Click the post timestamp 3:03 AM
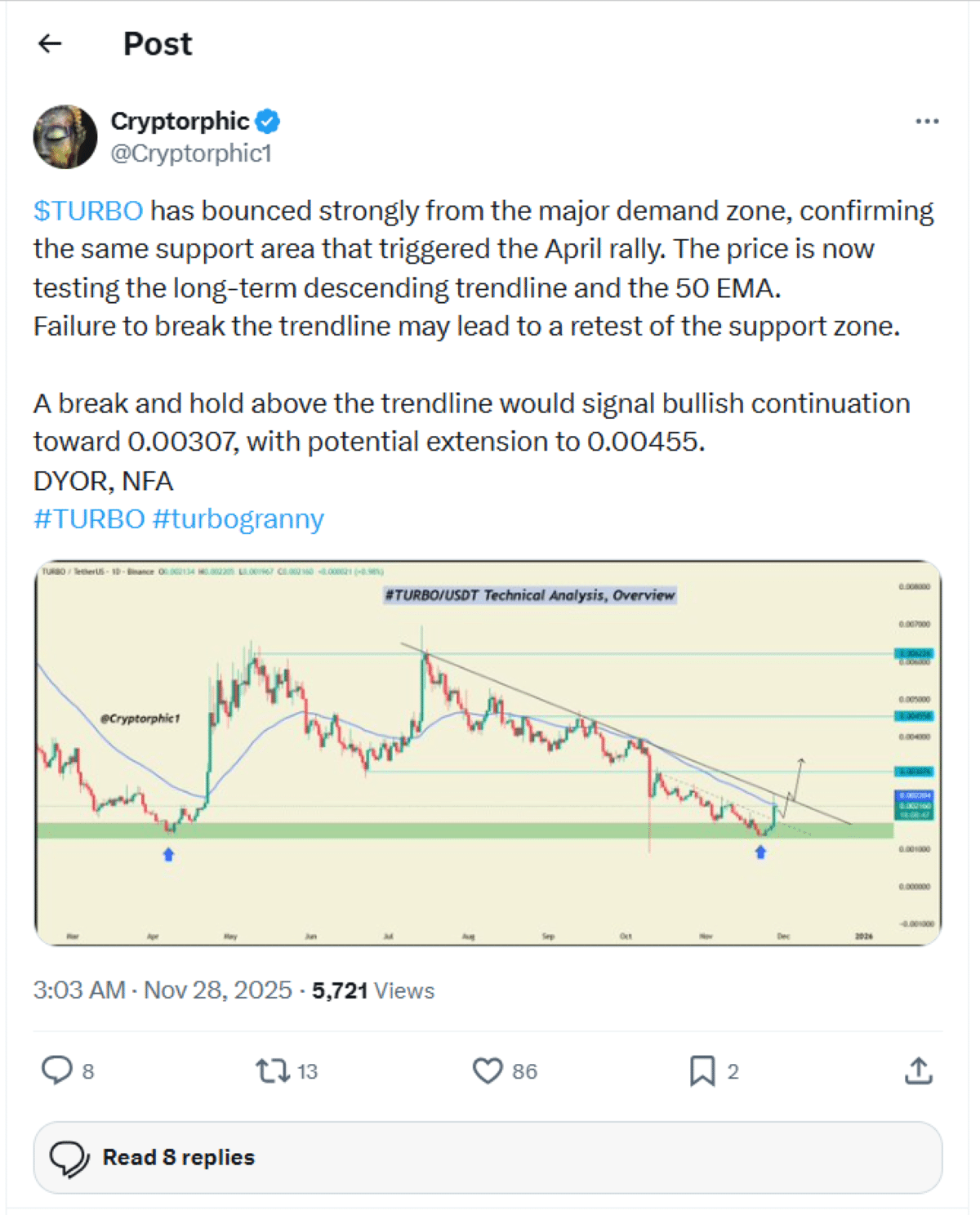 (x=79, y=990)
